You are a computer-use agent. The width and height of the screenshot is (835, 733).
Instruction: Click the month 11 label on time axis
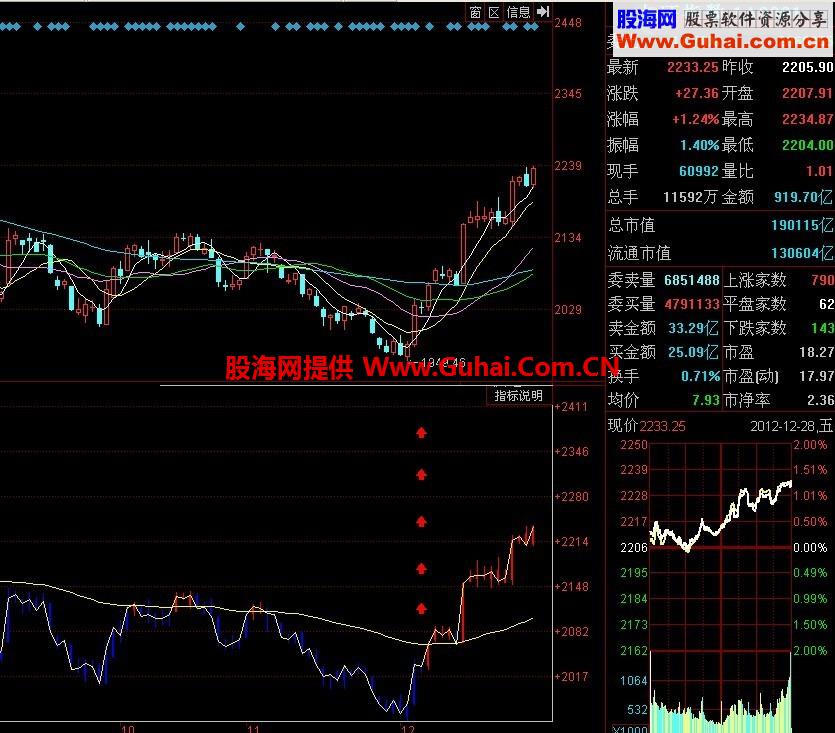pyautogui.click(x=253, y=728)
